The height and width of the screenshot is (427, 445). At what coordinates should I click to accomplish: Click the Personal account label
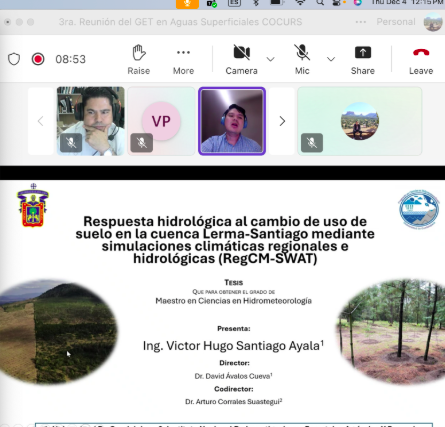coord(396,22)
